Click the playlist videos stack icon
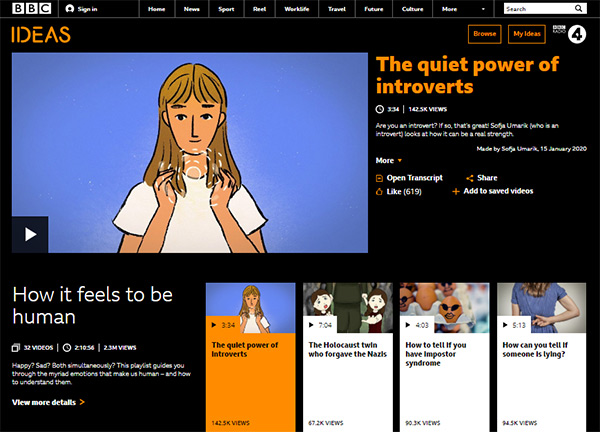 [x=16, y=348]
